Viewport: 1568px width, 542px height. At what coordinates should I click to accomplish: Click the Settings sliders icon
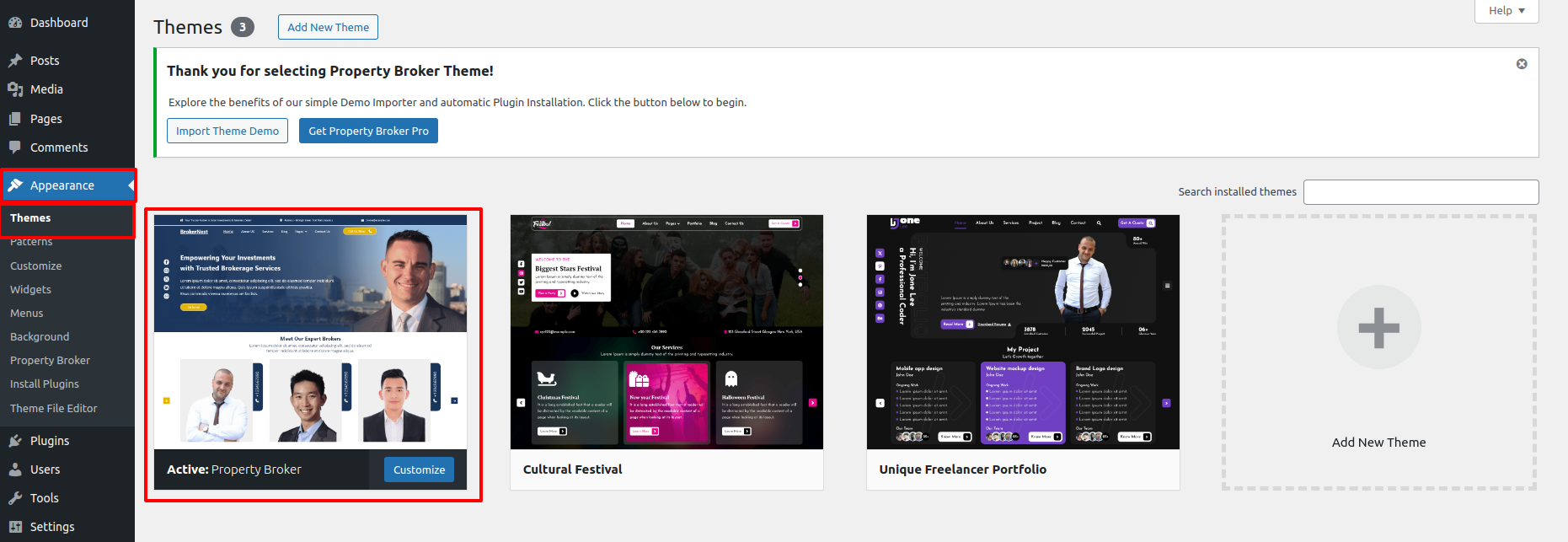(x=15, y=527)
